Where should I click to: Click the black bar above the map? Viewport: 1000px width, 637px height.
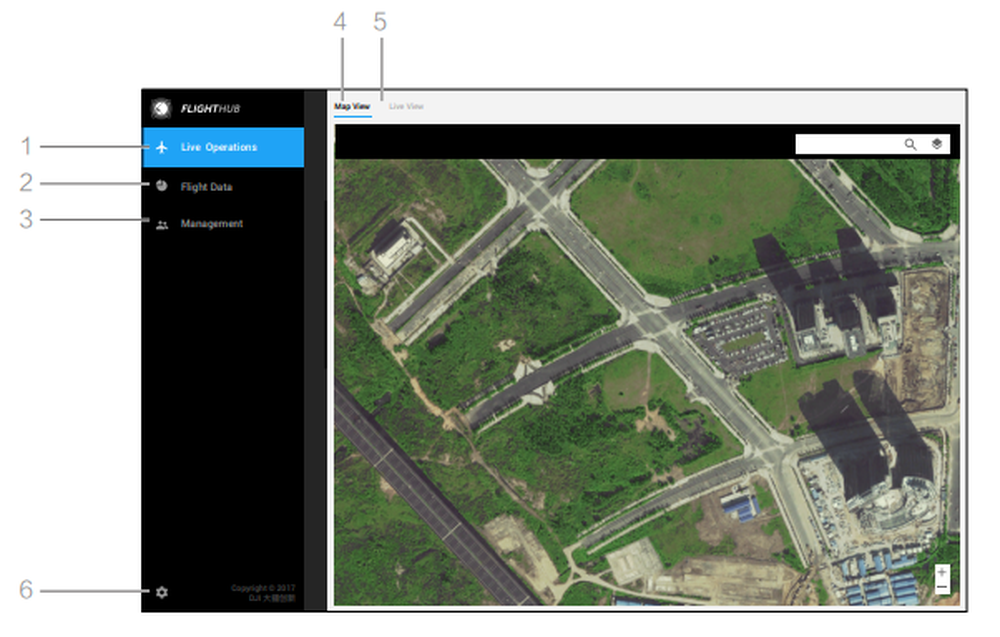[x=560, y=142]
